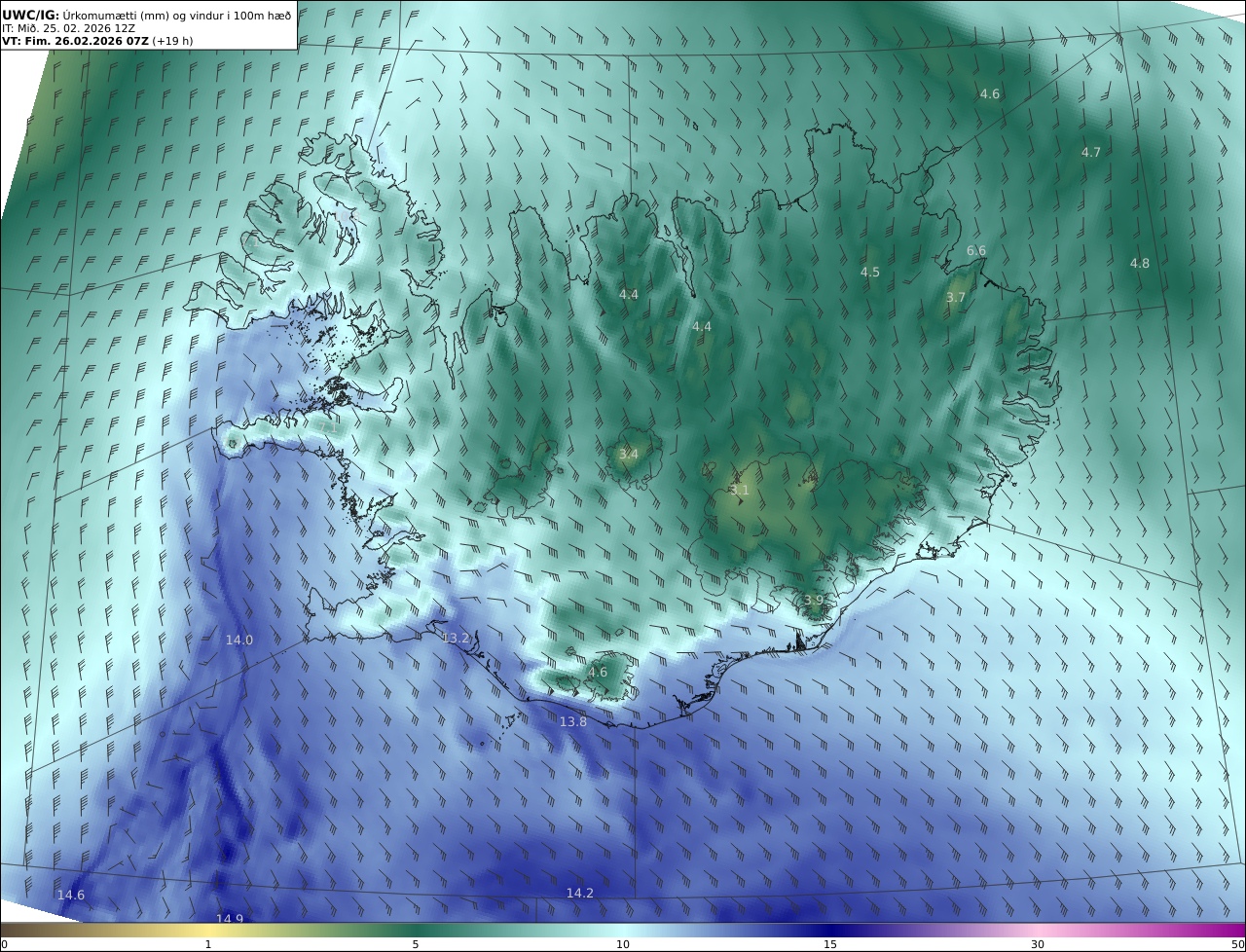1246x952 pixels.
Task: Click the 14.2 value label on the map
Action: coord(580,894)
